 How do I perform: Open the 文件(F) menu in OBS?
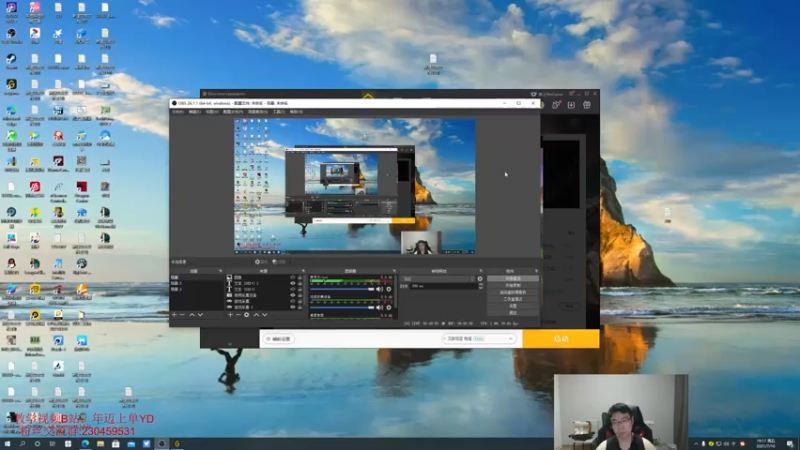coord(178,112)
